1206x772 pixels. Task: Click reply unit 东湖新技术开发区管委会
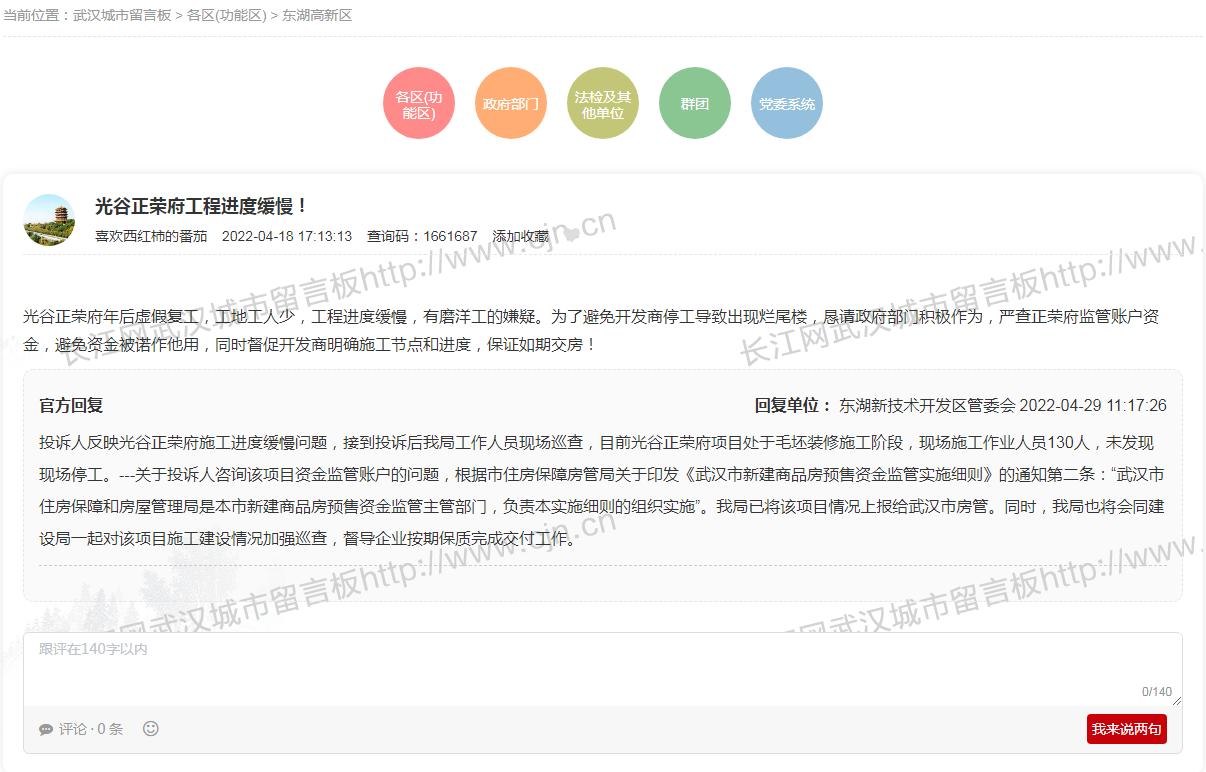pos(927,406)
